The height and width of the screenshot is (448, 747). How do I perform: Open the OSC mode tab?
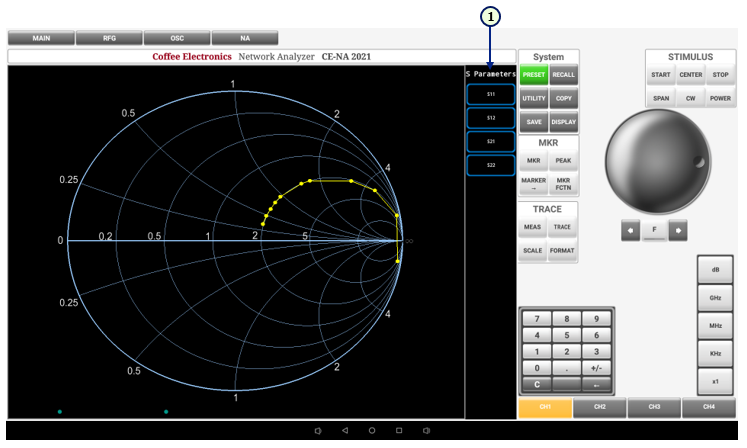coord(177,38)
